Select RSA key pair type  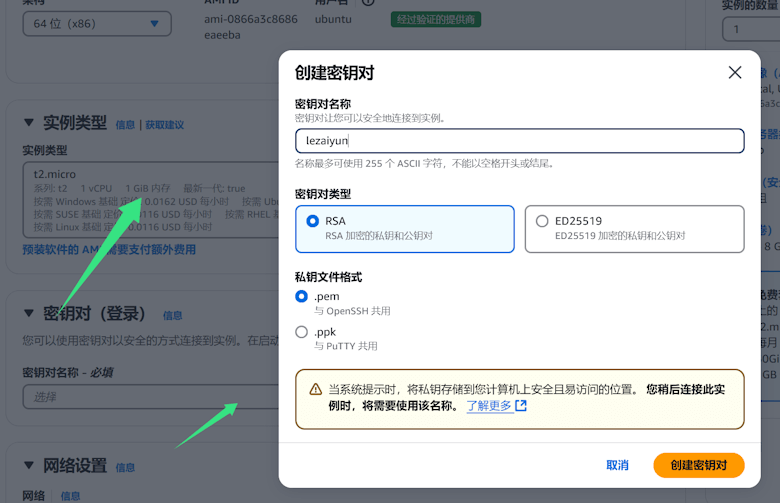point(313,221)
